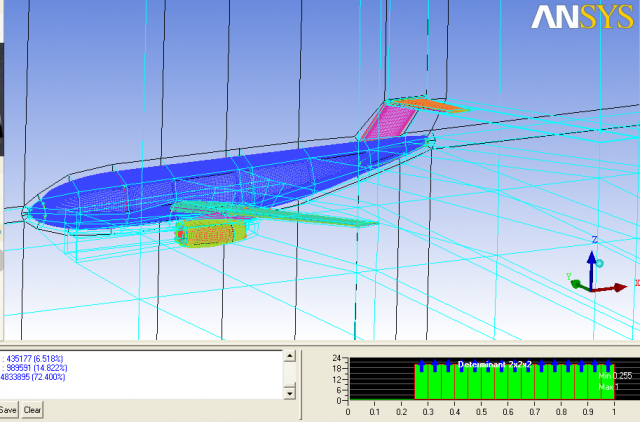Select the histogram bar nearest 0.3
Viewport: 640px width, 422px height.
click(x=428, y=384)
